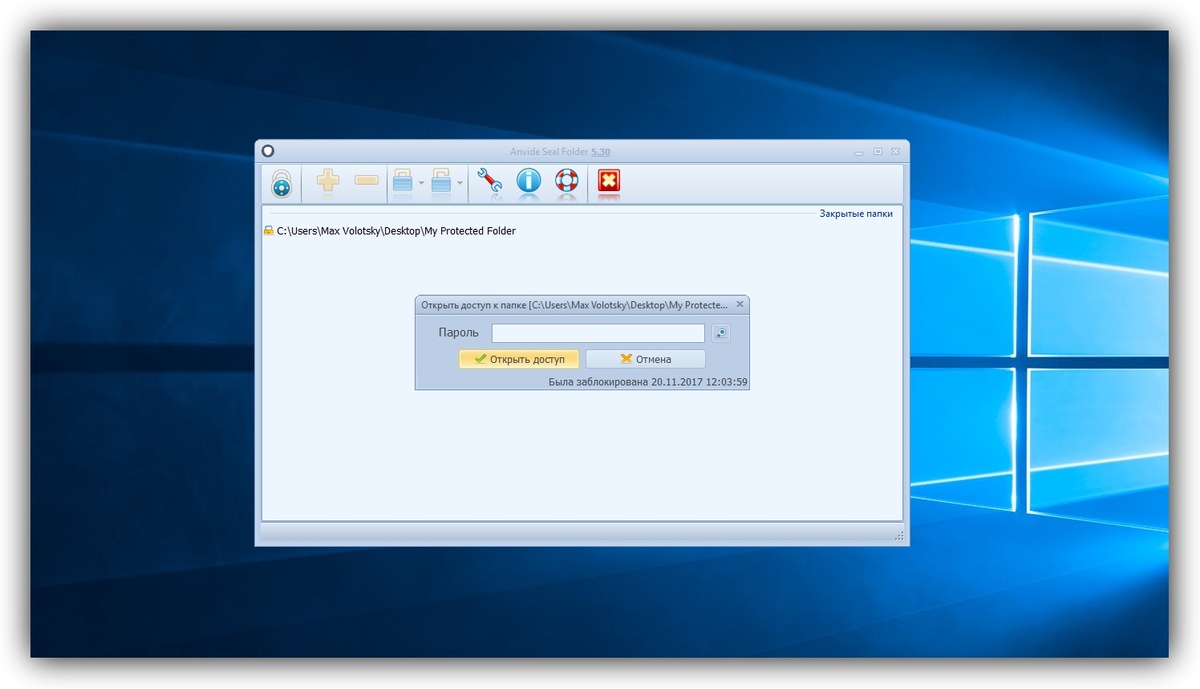Click the Пароль password input field
This screenshot has width=1200, height=689.
click(597, 332)
